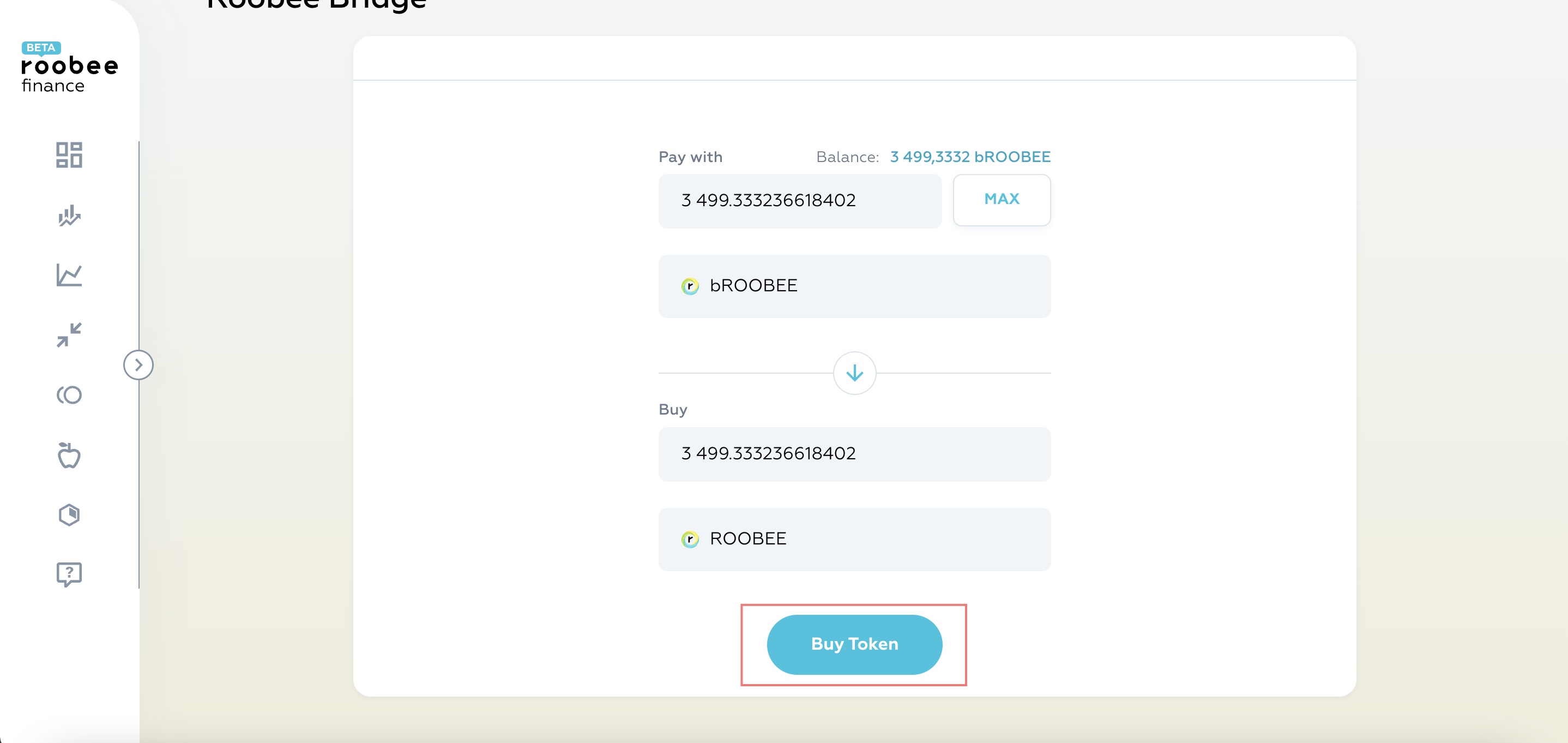Click the Buy Token button
Screen dimensions: 1568x743
point(854,644)
